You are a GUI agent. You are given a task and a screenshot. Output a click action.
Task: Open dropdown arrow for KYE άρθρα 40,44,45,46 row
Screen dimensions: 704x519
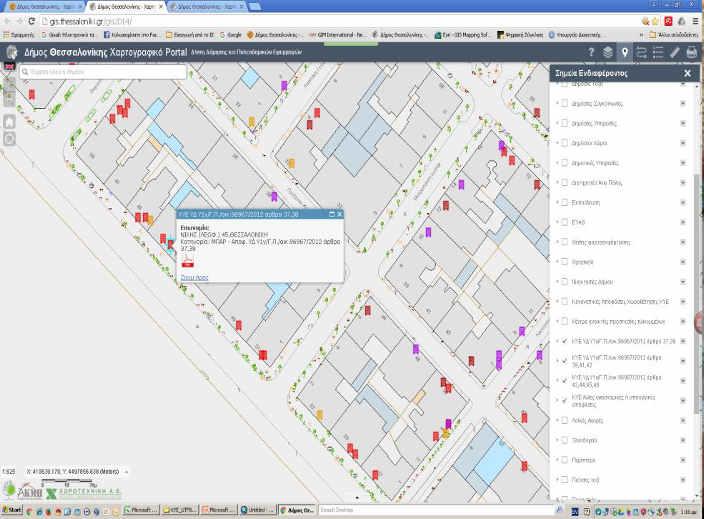tap(683, 381)
